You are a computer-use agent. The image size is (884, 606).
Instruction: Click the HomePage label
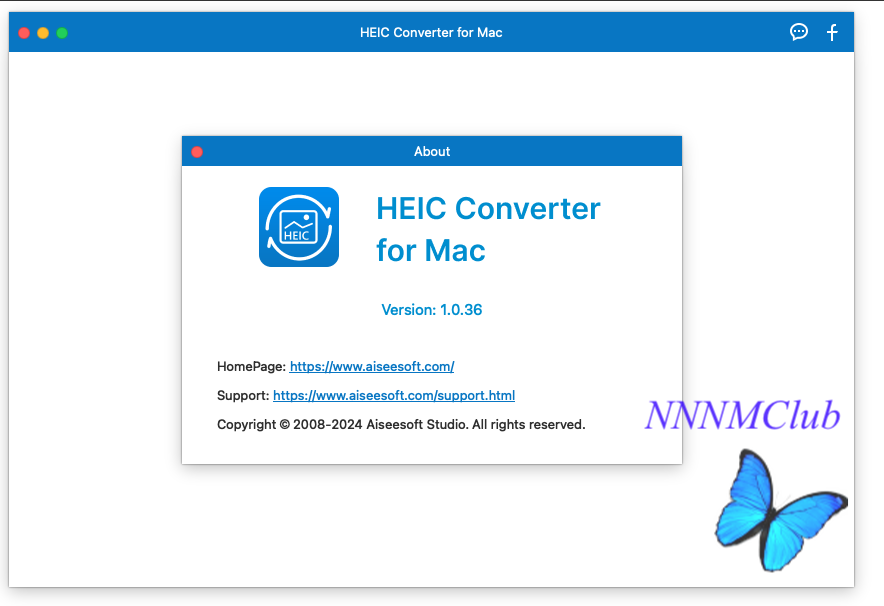coord(251,366)
